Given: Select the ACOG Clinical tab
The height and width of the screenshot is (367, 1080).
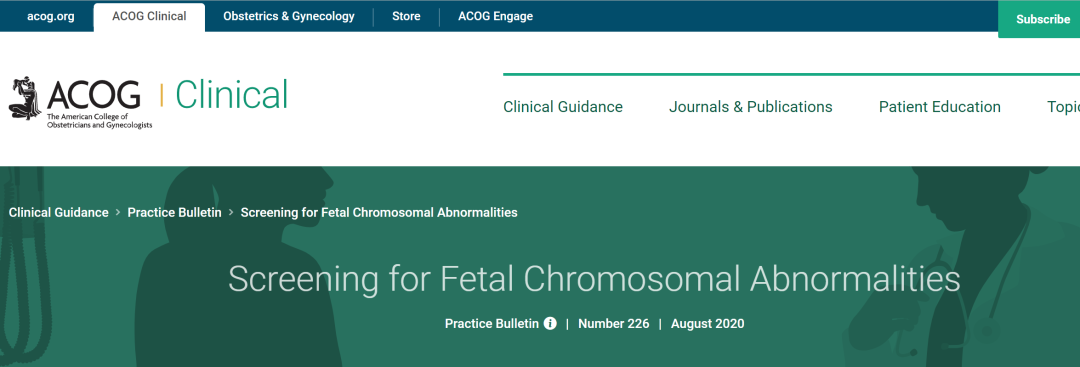Looking at the screenshot, I should click(x=149, y=17).
